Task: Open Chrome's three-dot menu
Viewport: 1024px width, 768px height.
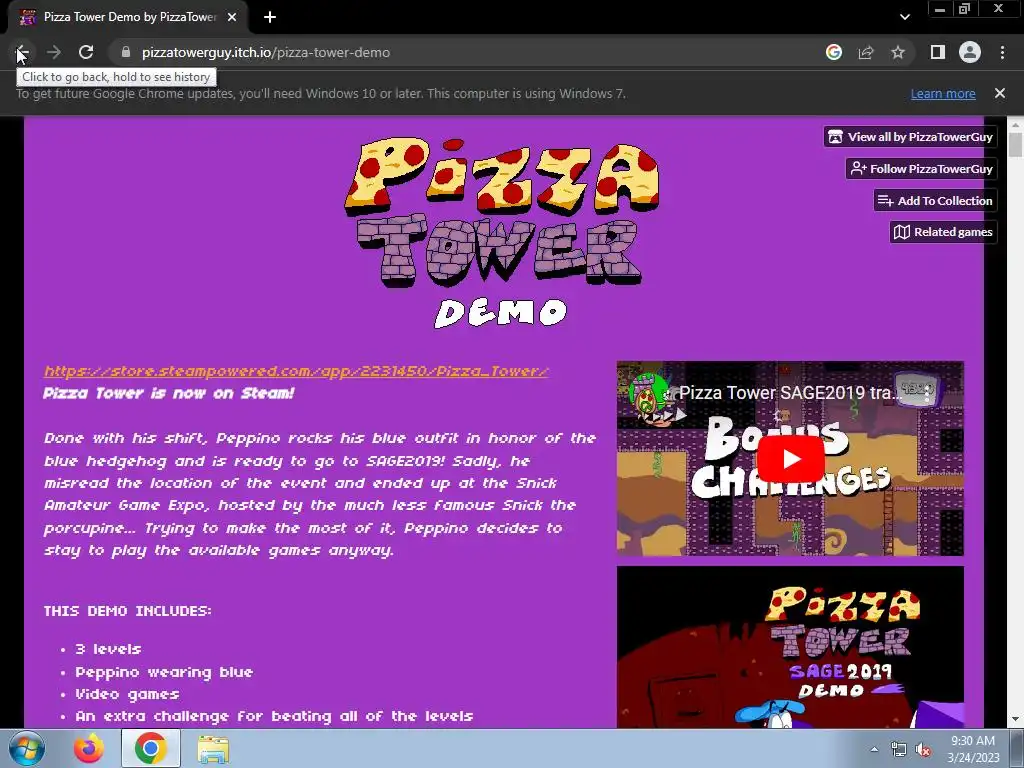Action: click(1002, 52)
